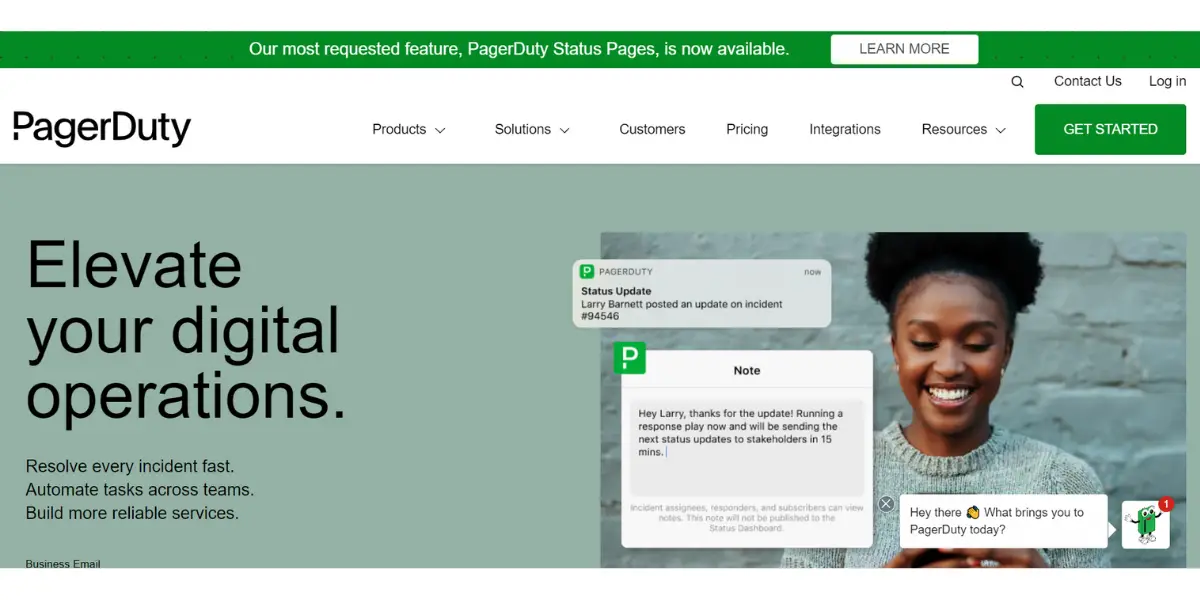
Task: Click the green PagerDuty P icon on Note card
Action: coord(630,358)
